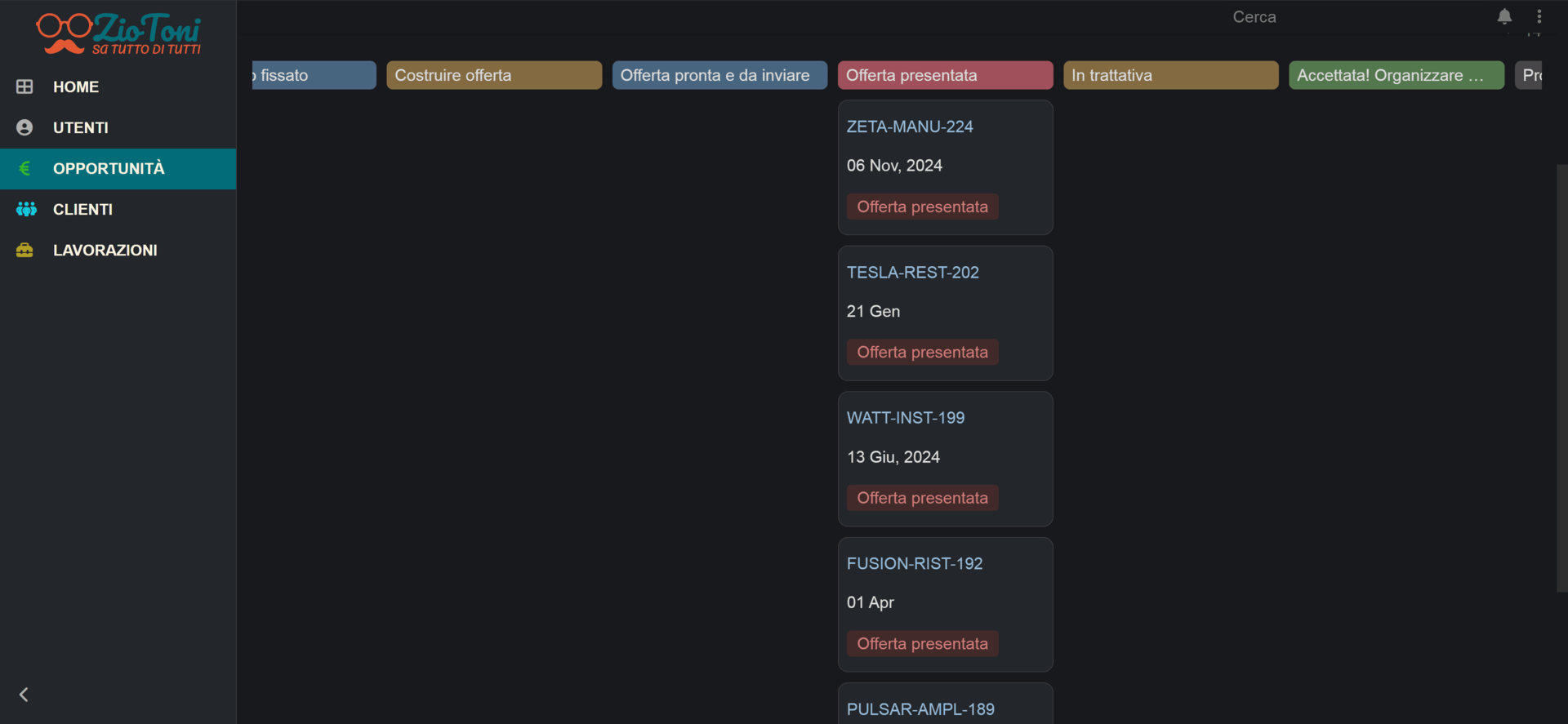
Task: Open the ZETA-MANU-224 opportunity
Action: point(909,127)
